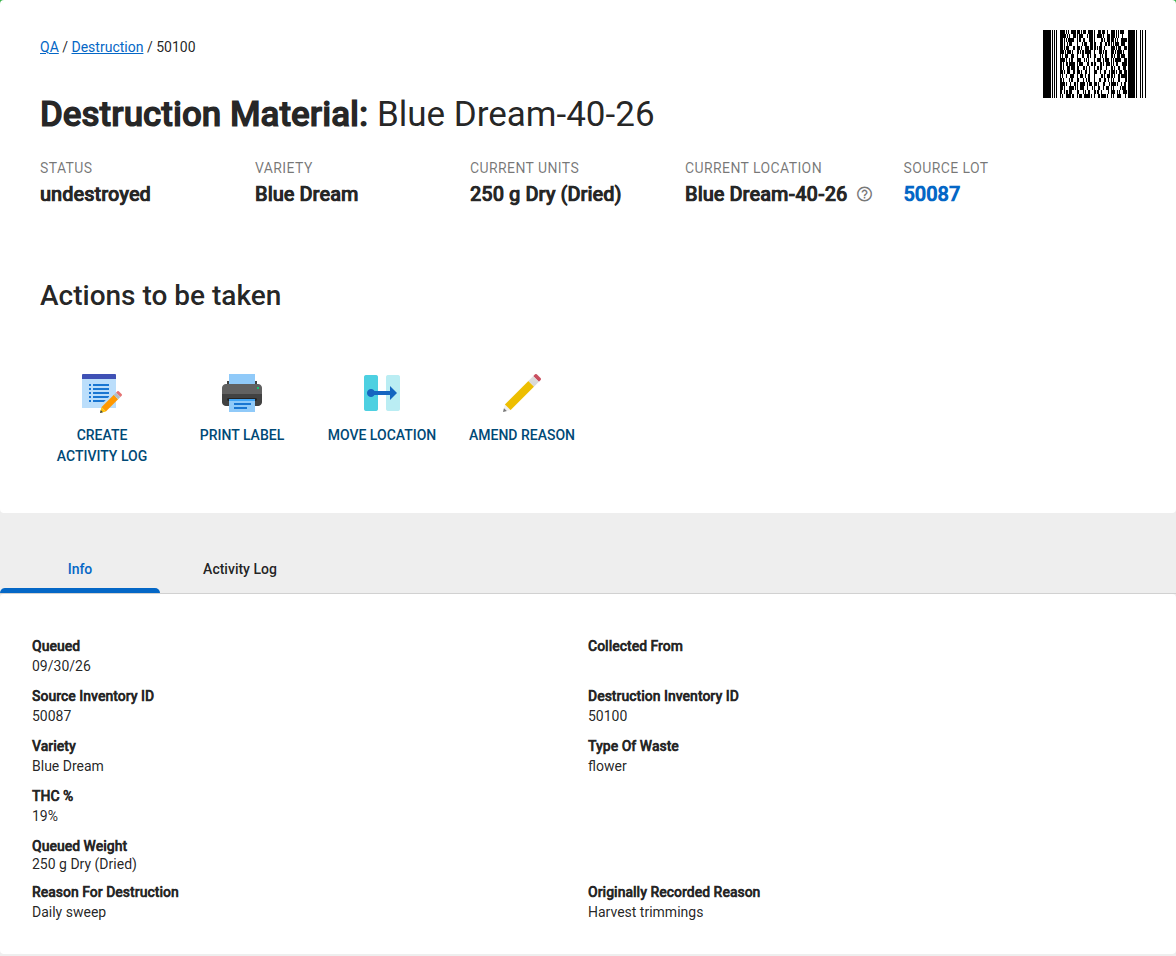The width and height of the screenshot is (1176, 956).
Task: Click the header variety 'Blue Dream' value
Action: coord(306,194)
